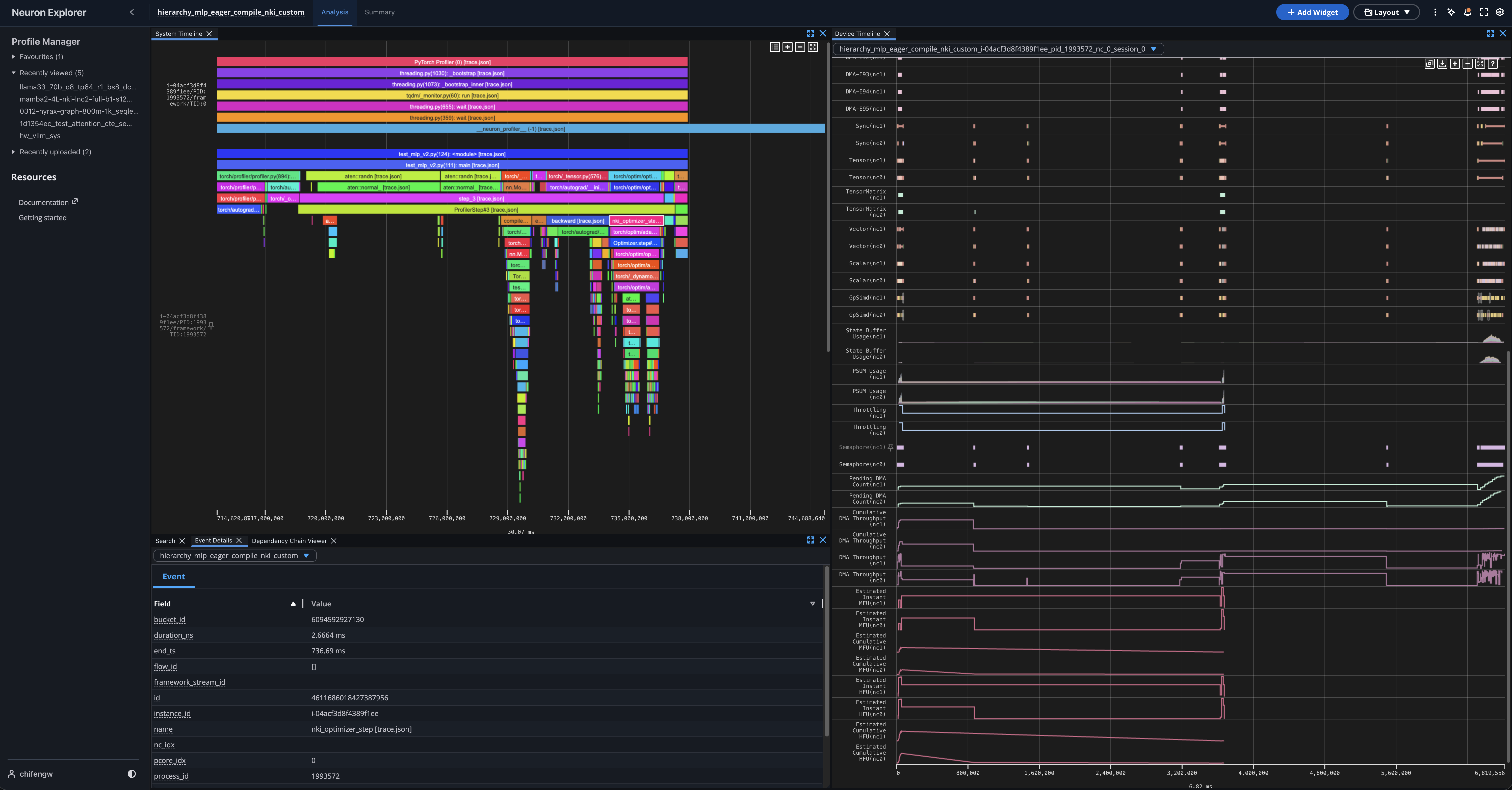The width and height of the screenshot is (1512, 790).
Task: Switch to the Summary tab
Action: pyautogui.click(x=379, y=12)
